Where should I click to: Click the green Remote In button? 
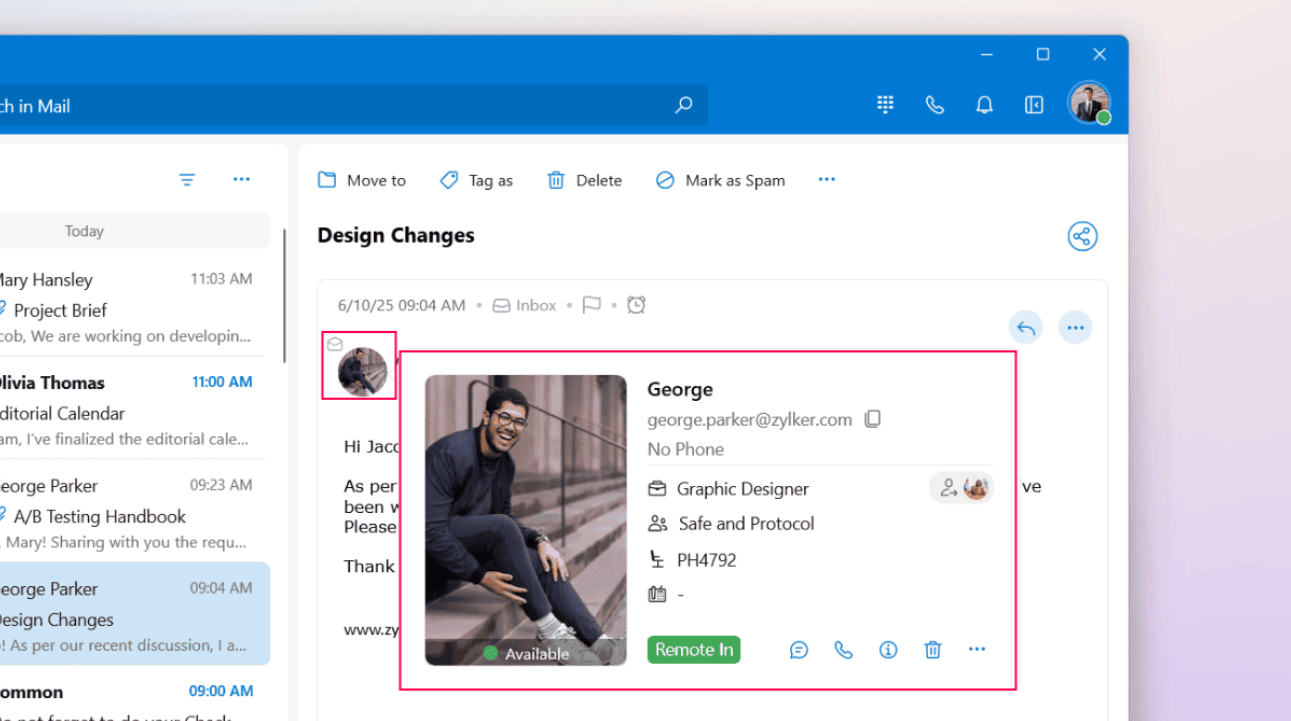point(694,650)
